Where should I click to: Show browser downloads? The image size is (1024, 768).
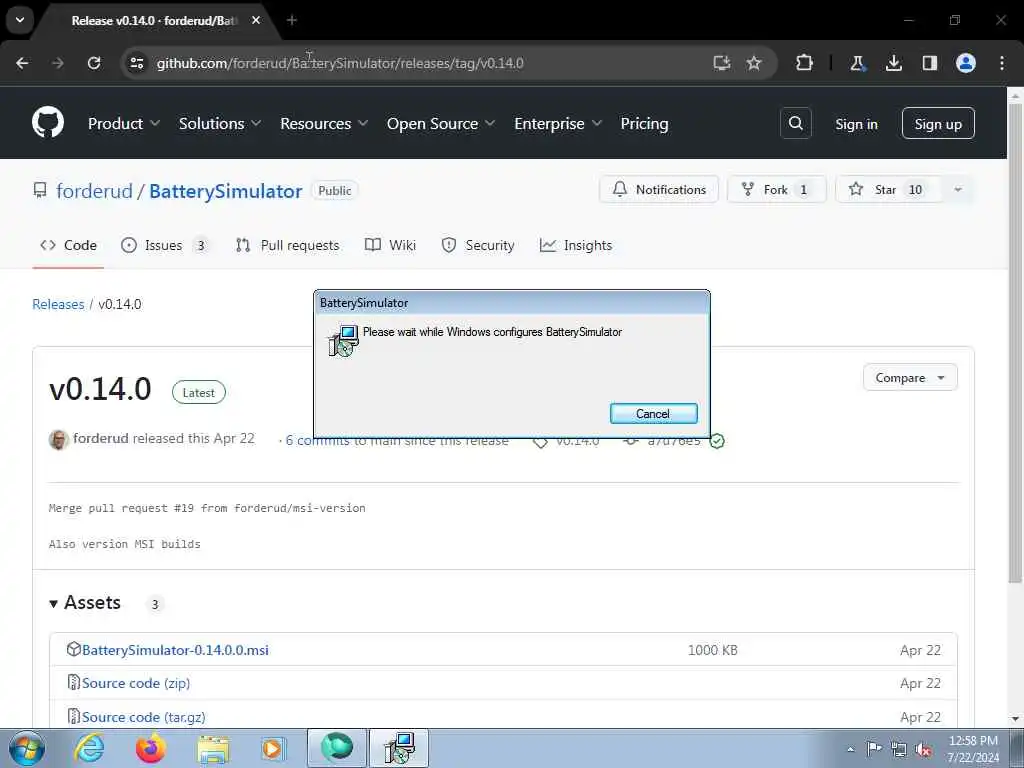(893, 63)
